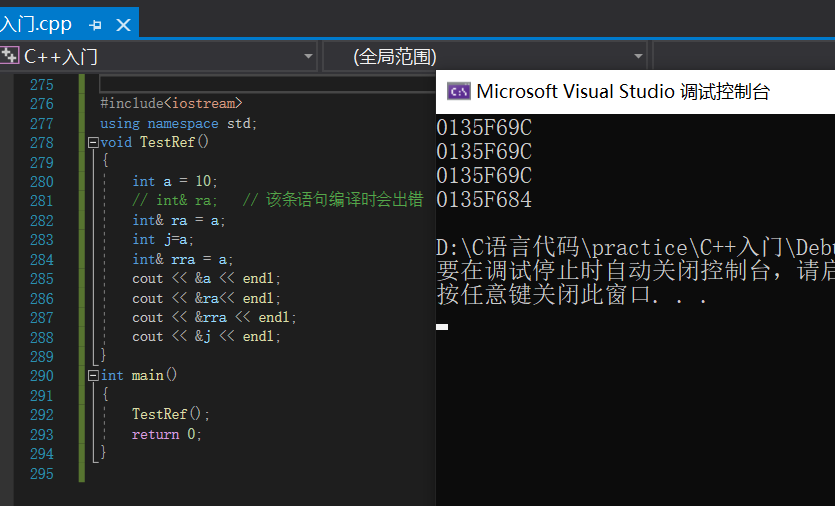Pin the 入门.cpp editor tab
Viewport: 835px width, 506px height.
pyautogui.click(x=95, y=25)
